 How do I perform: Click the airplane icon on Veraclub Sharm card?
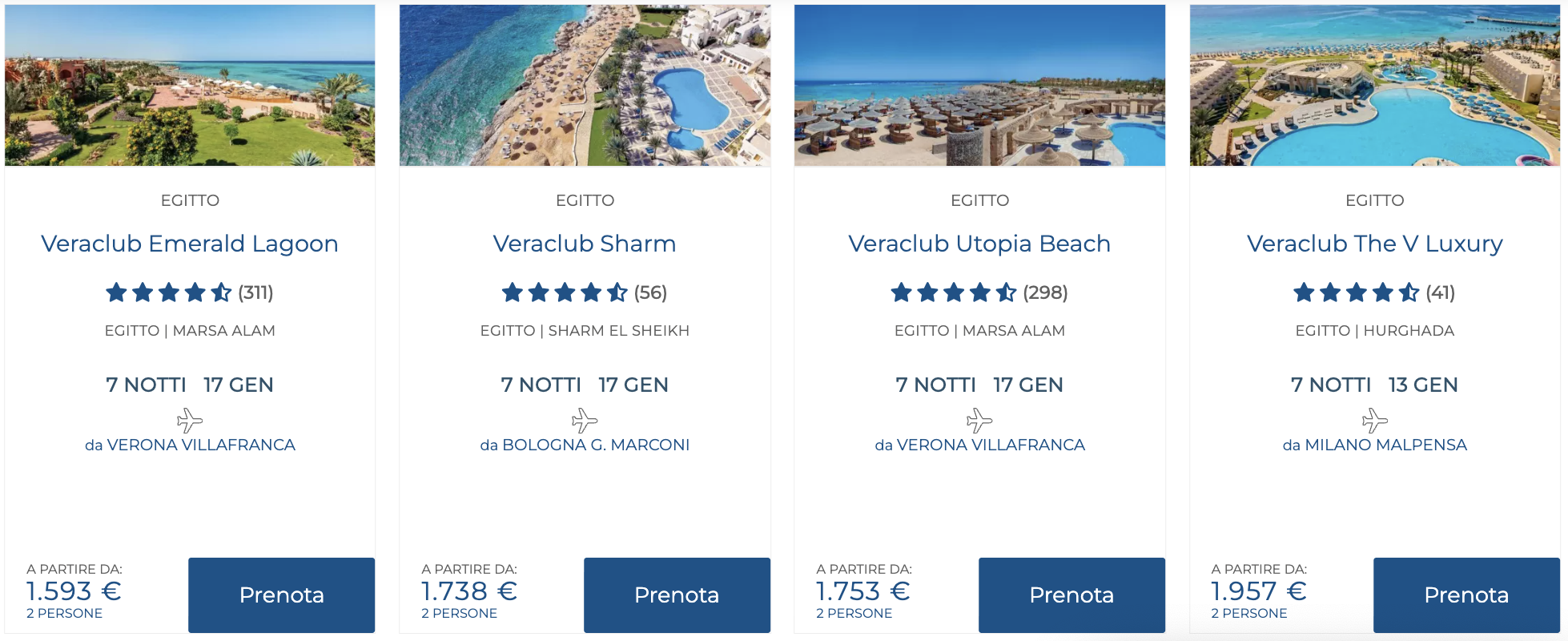585,419
